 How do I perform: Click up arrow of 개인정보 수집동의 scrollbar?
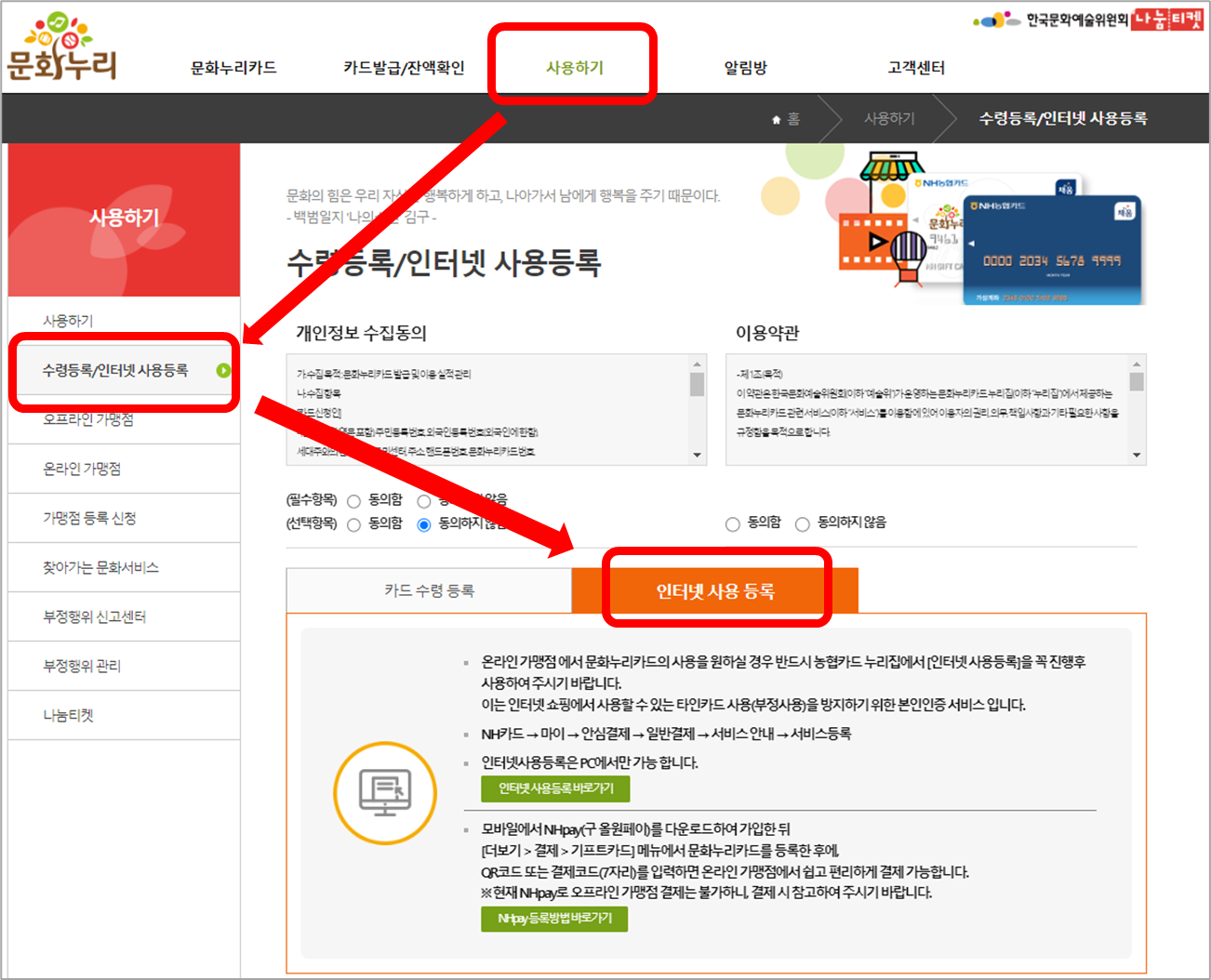coord(698,364)
